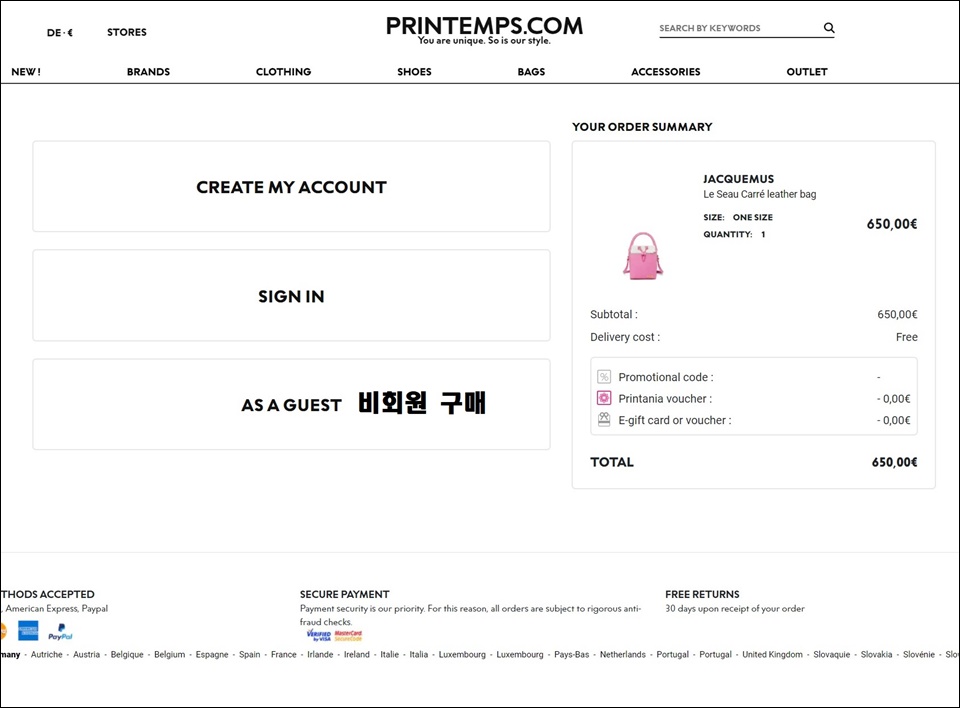Screen dimensions: 960x708
Task: Open the CLOTHING menu
Action: coord(283,72)
